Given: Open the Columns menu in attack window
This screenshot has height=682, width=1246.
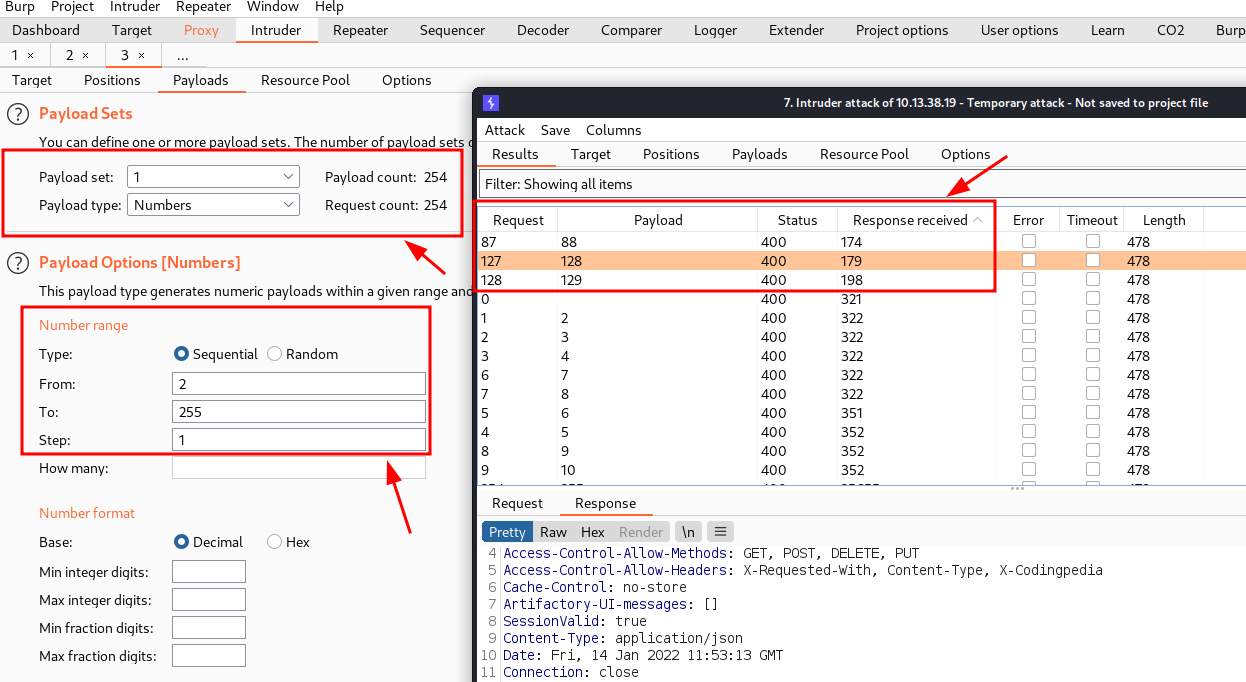Looking at the screenshot, I should (x=614, y=130).
